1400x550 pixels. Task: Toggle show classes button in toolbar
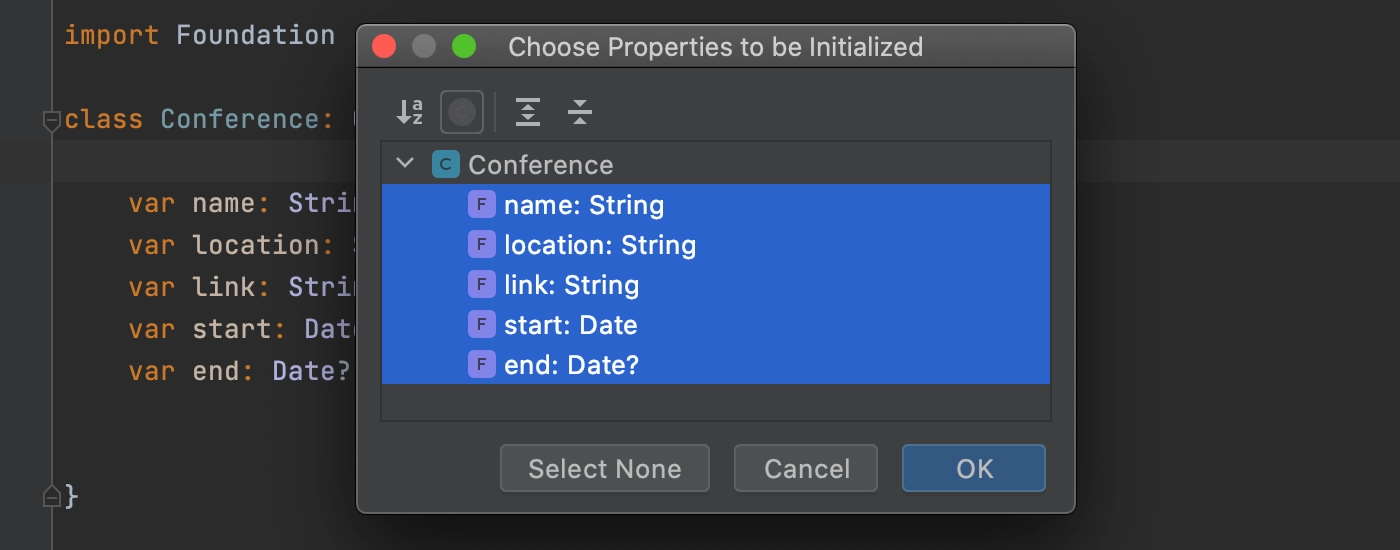[462, 112]
